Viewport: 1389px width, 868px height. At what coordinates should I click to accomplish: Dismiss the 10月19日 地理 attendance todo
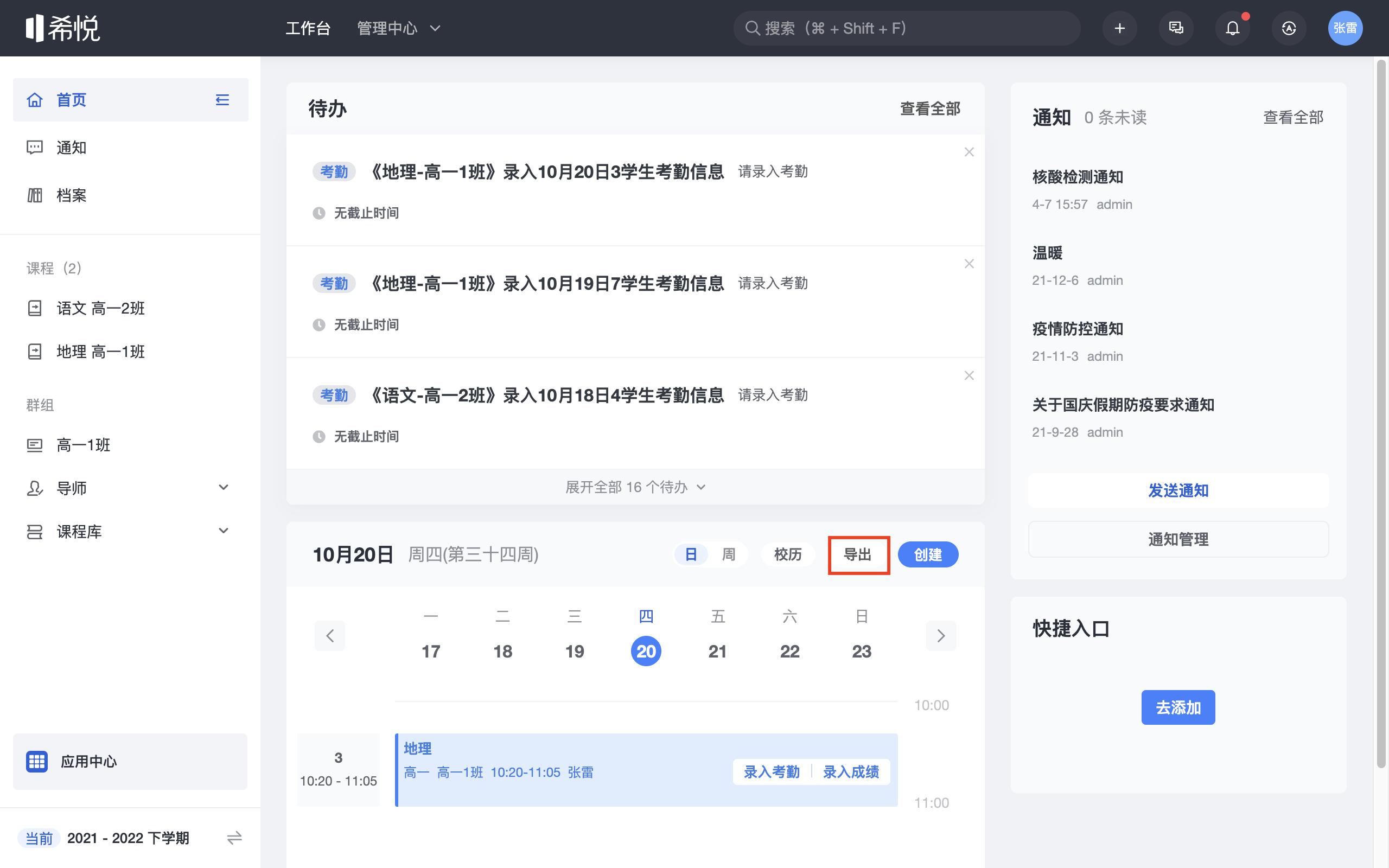click(x=969, y=264)
